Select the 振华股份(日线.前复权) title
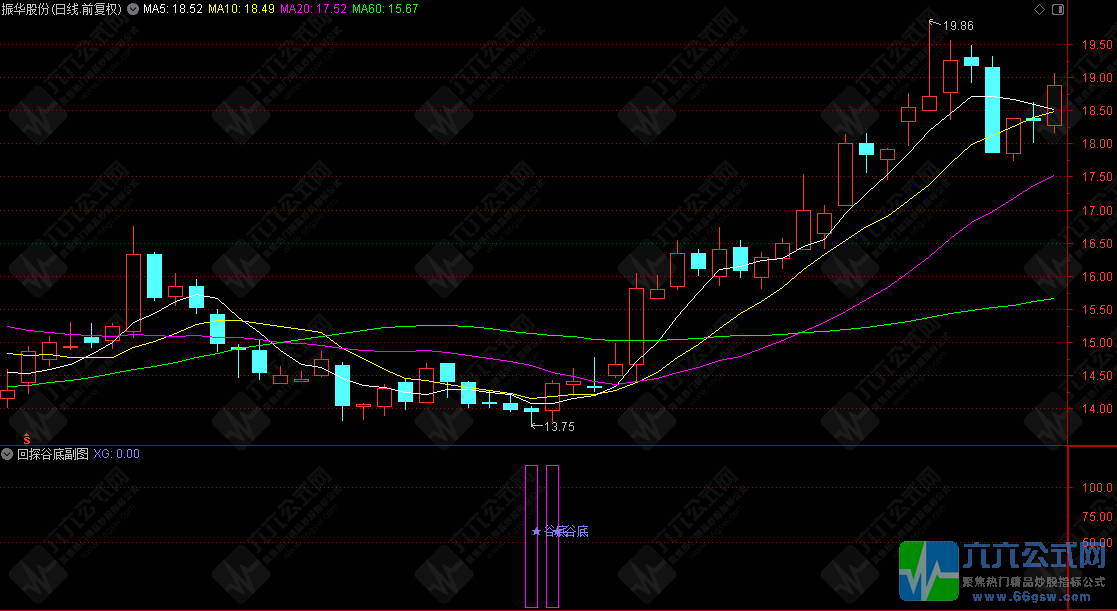This screenshot has width=1117, height=611. (63, 9)
